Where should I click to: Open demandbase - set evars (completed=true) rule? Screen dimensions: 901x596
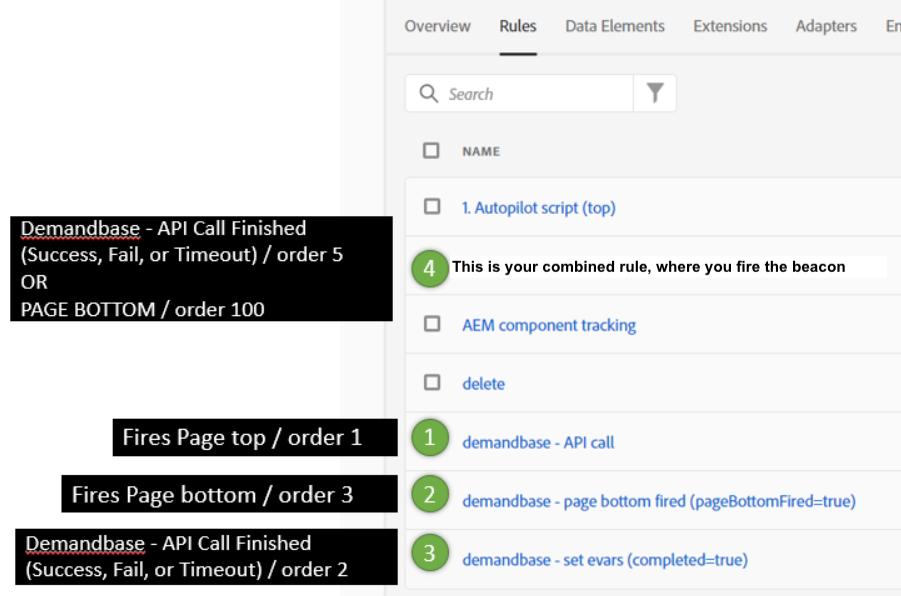[605, 560]
